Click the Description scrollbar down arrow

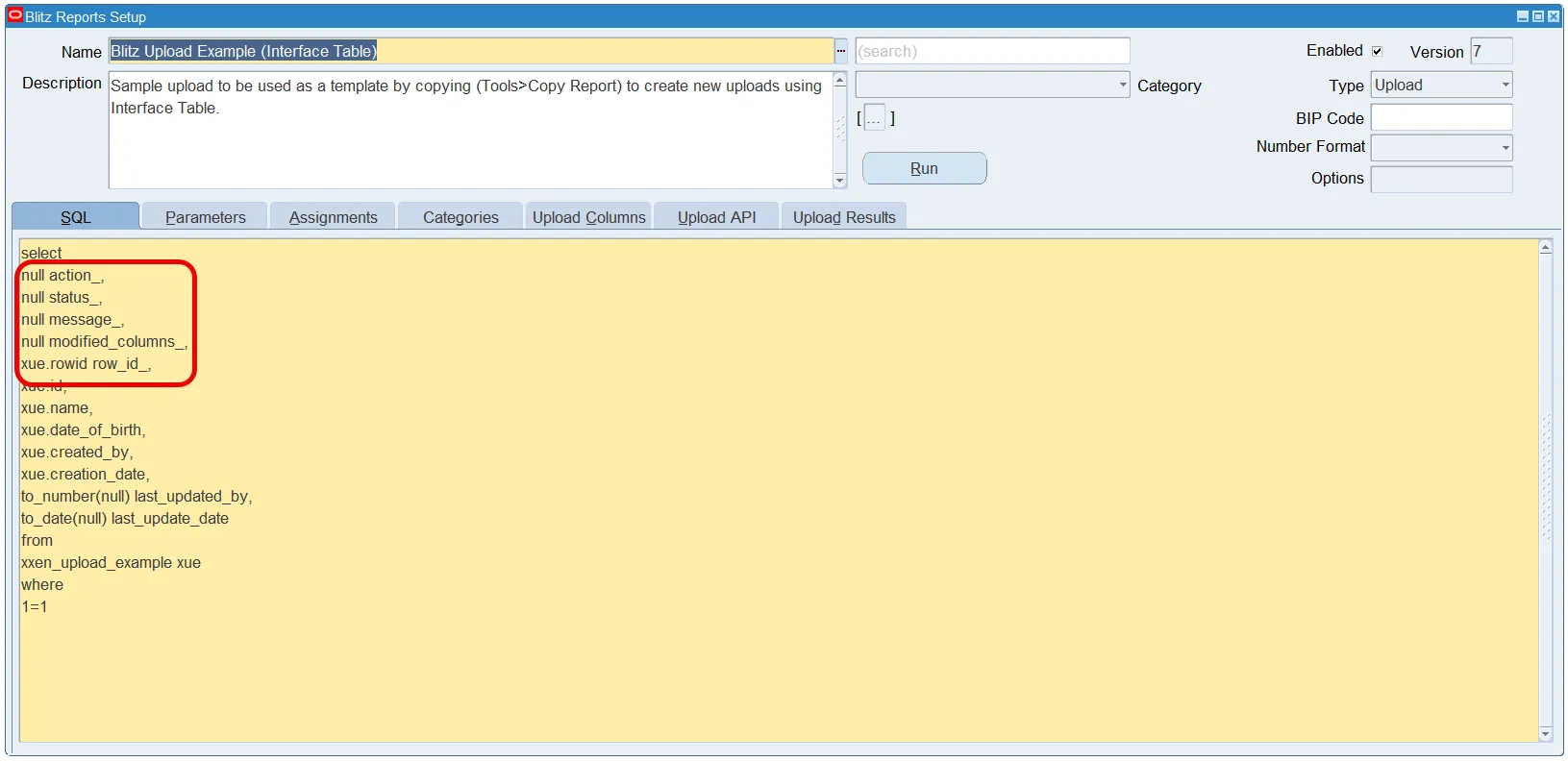coord(839,181)
